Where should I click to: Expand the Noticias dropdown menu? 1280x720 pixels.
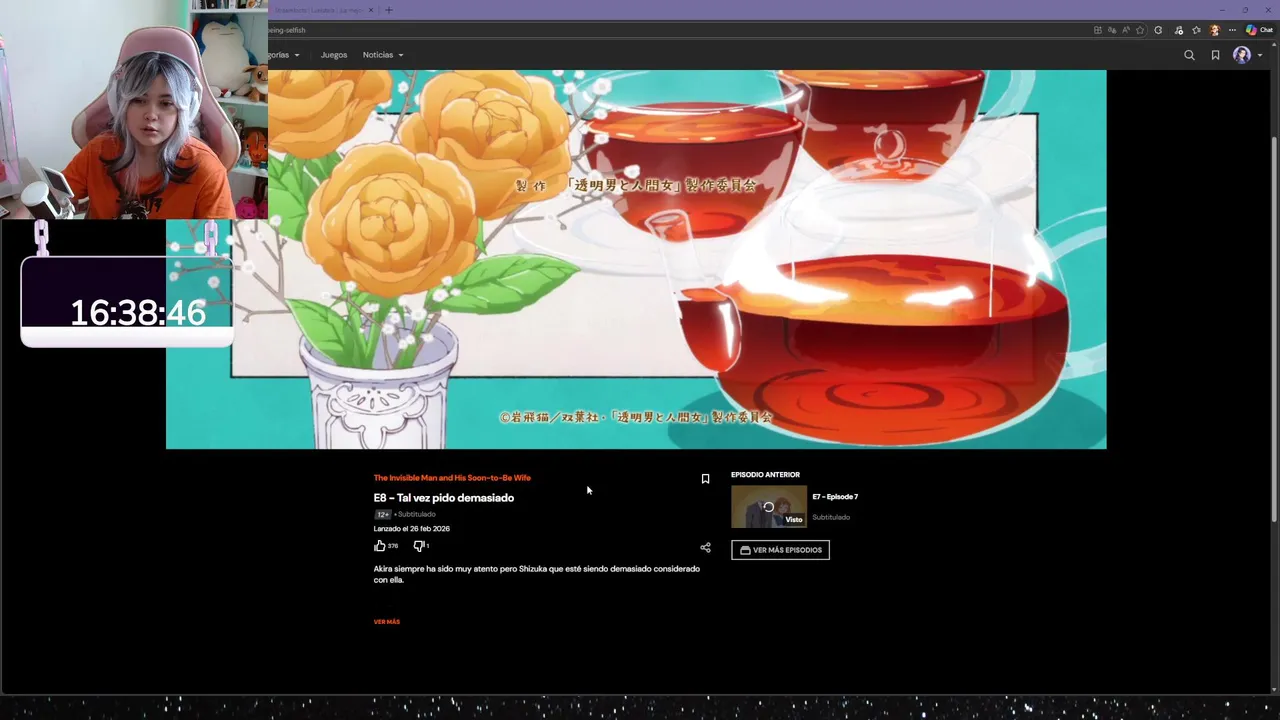383,55
